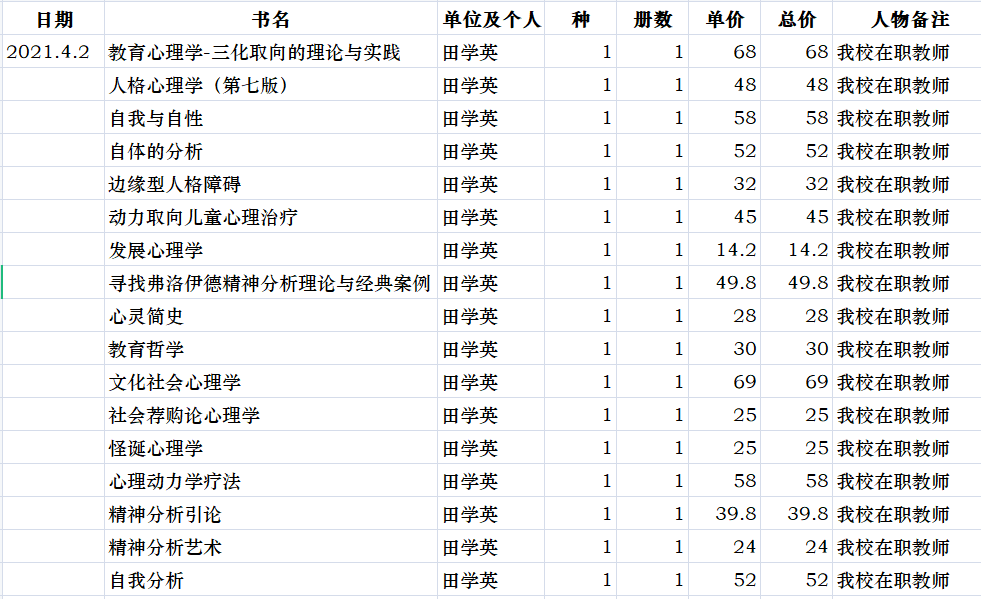
Task: Click total price 45 for 动力取向儿童心理治疗
Action: point(796,217)
